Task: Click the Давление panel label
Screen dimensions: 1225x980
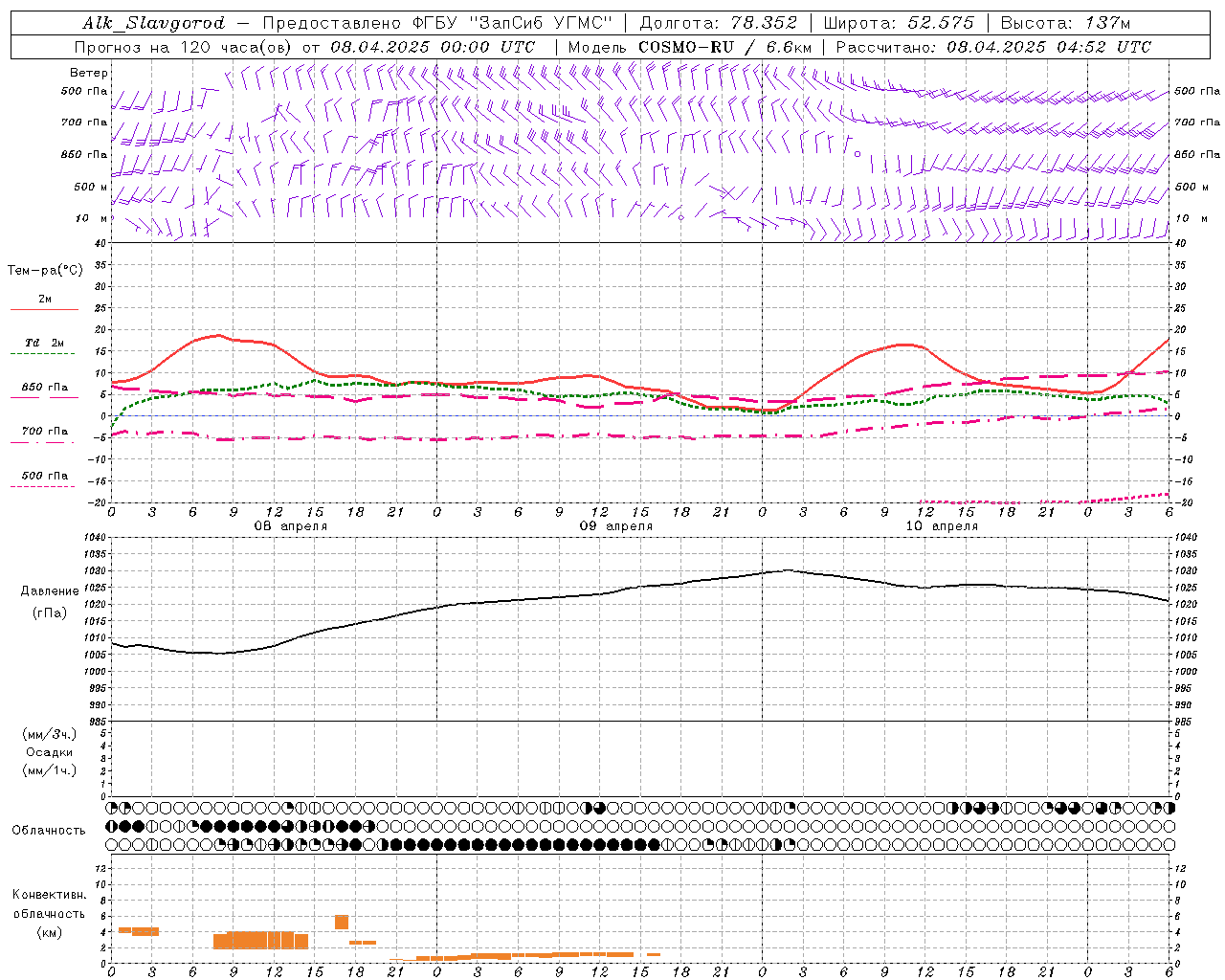Action: (50, 591)
